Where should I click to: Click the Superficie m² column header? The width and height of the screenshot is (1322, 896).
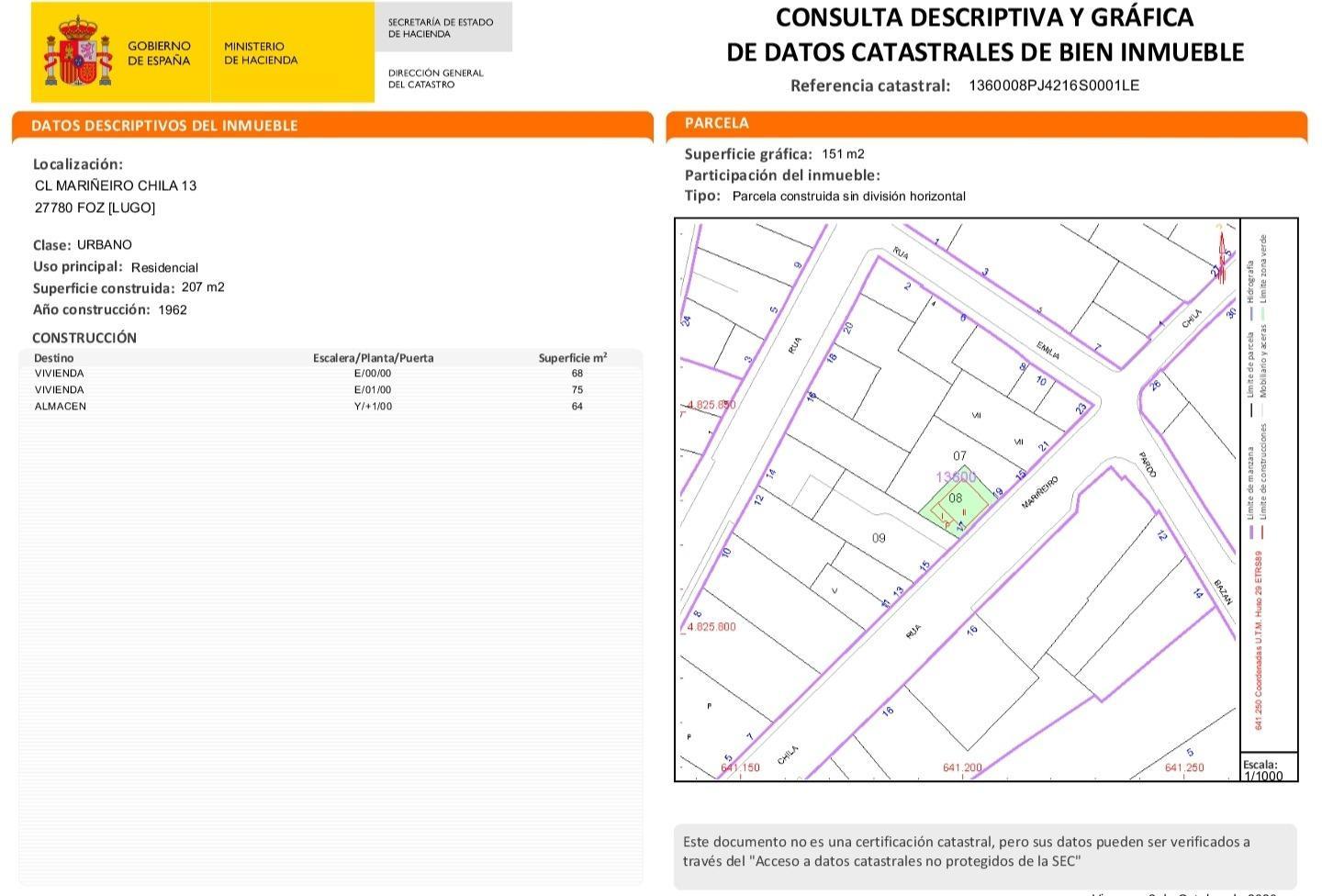tap(573, 358)
